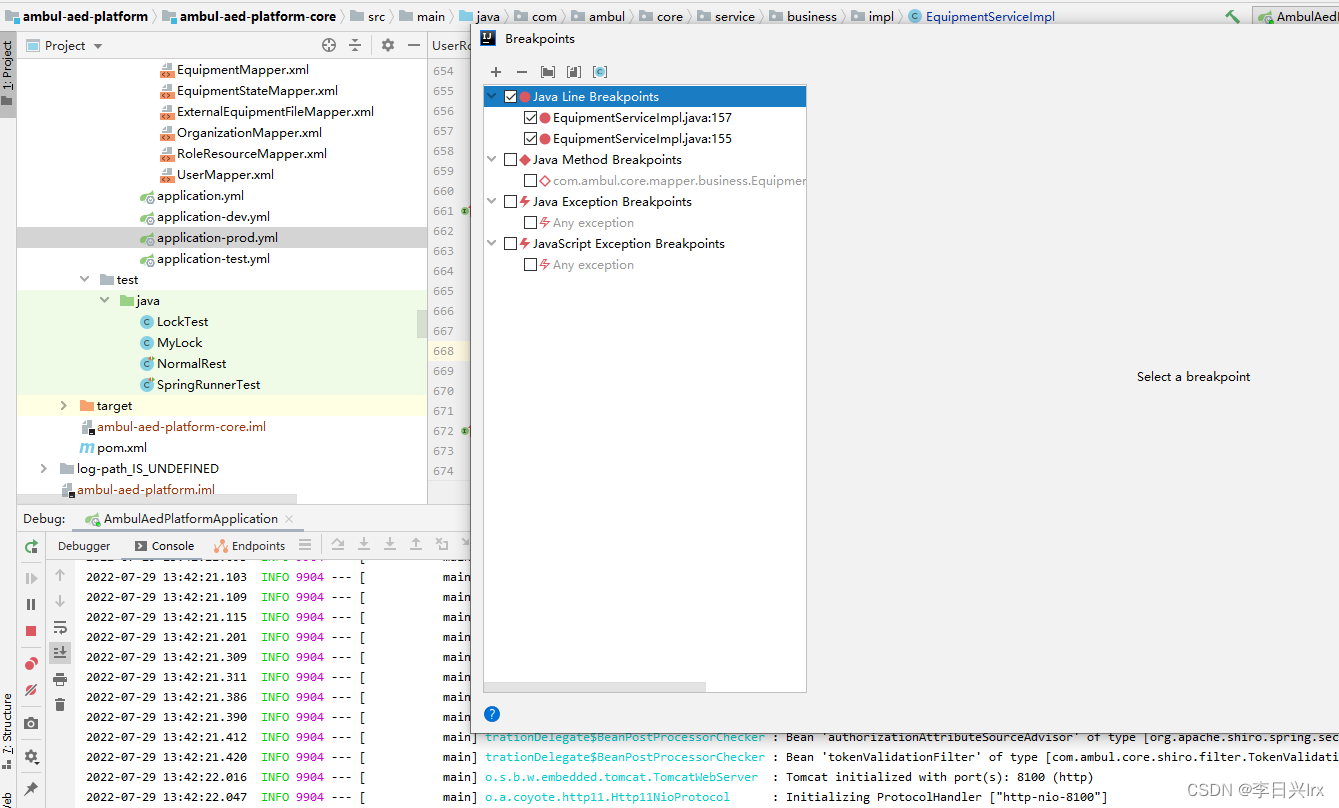
Task: Group breakpoints by file icon
Action: (574, 72)
